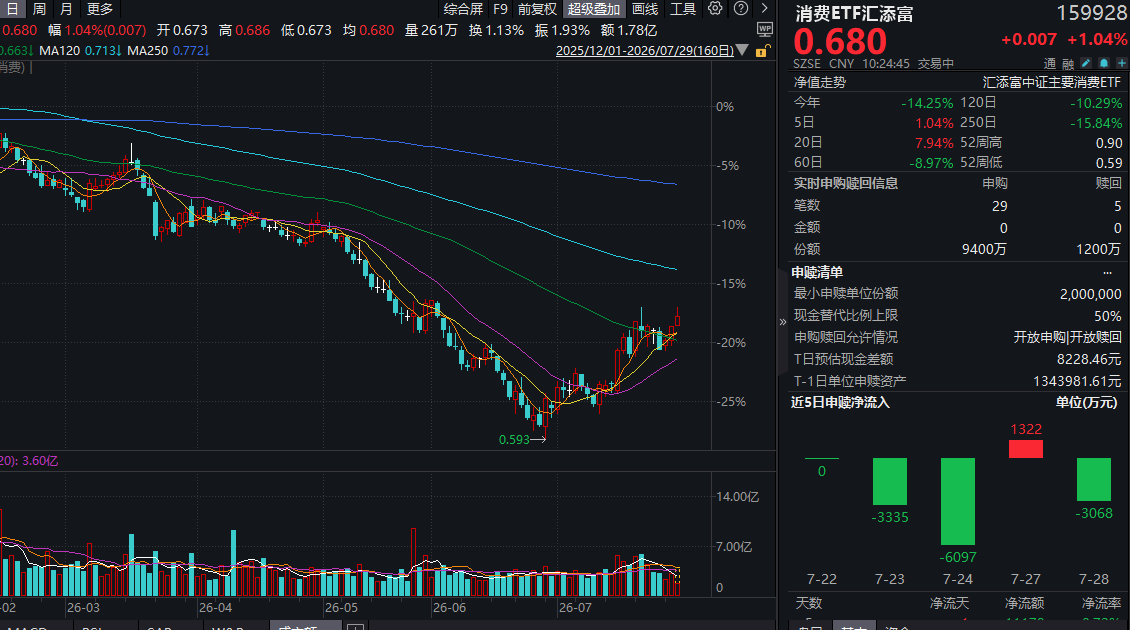The image size is (1130, 630).
Task: Click the 0.593 low price marker
Action: pyautogui.click(x=515, y=439)
